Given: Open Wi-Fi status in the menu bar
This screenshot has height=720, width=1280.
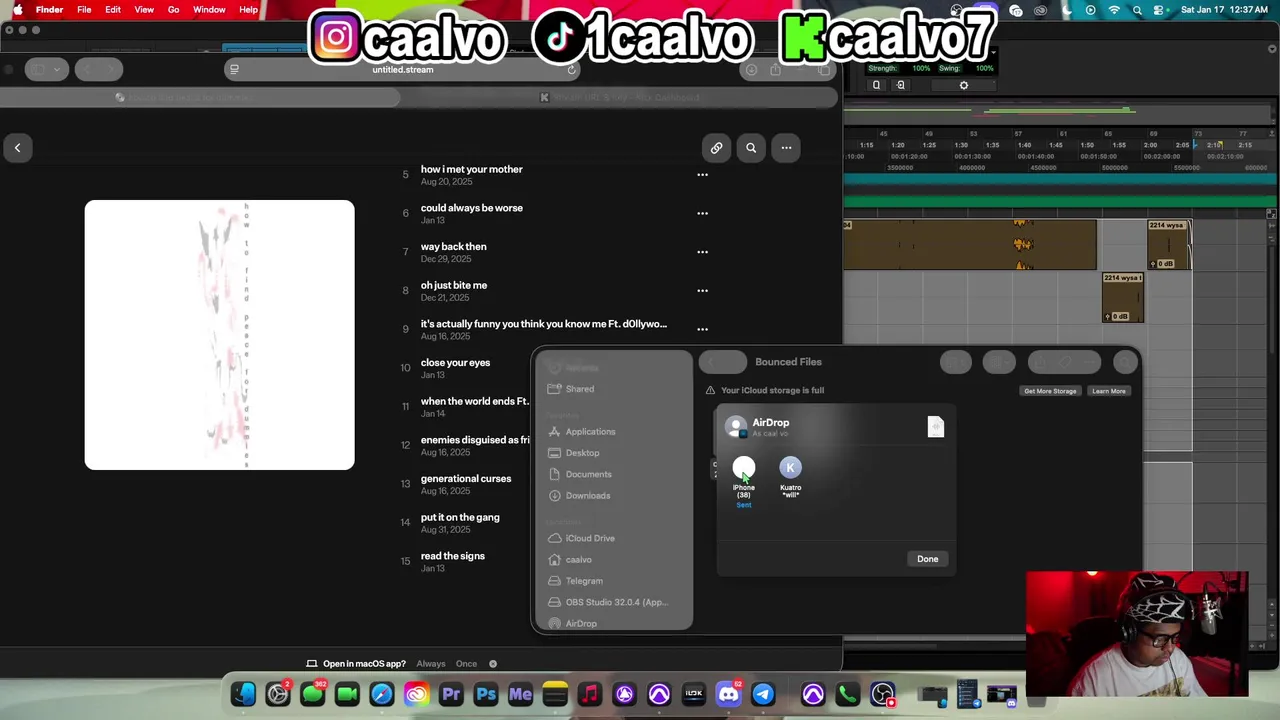Looking at the screenshot, I should (1114, 10).
